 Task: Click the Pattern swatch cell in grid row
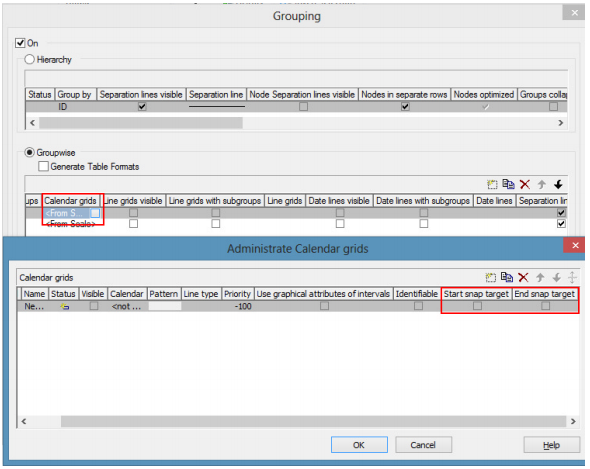pos(165,306)
